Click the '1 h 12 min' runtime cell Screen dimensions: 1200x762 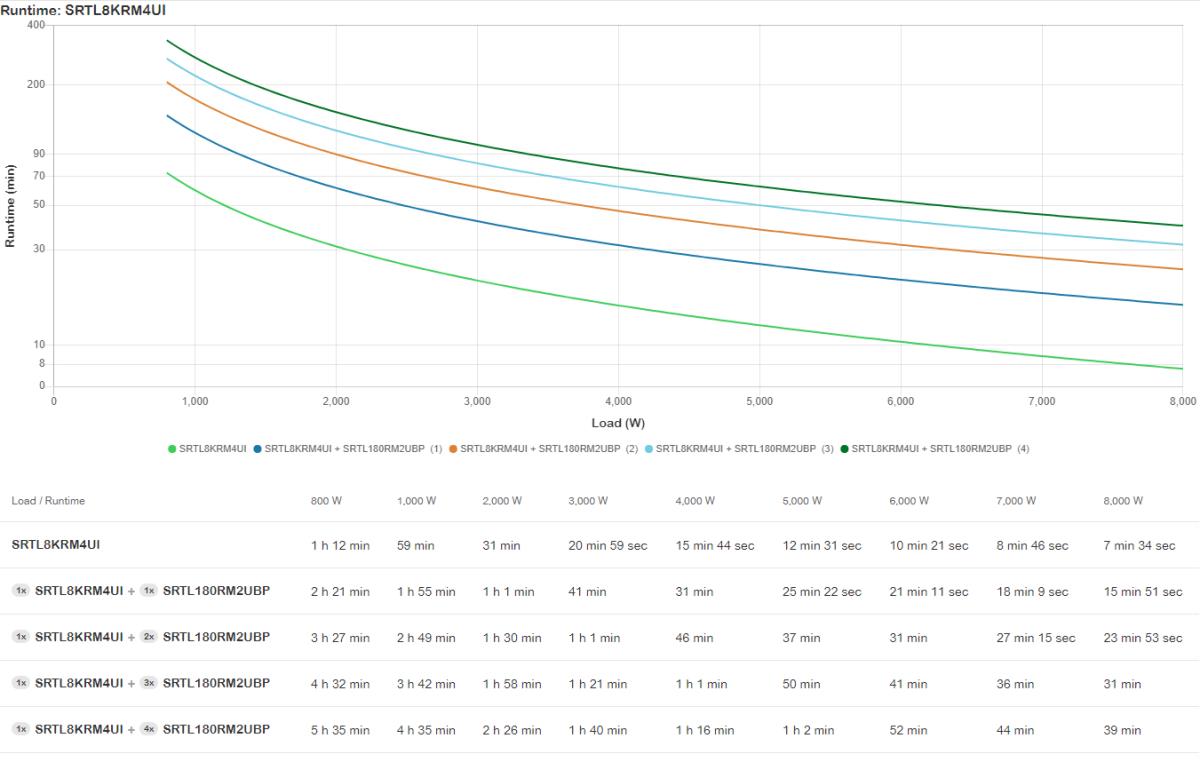point(340,546)
